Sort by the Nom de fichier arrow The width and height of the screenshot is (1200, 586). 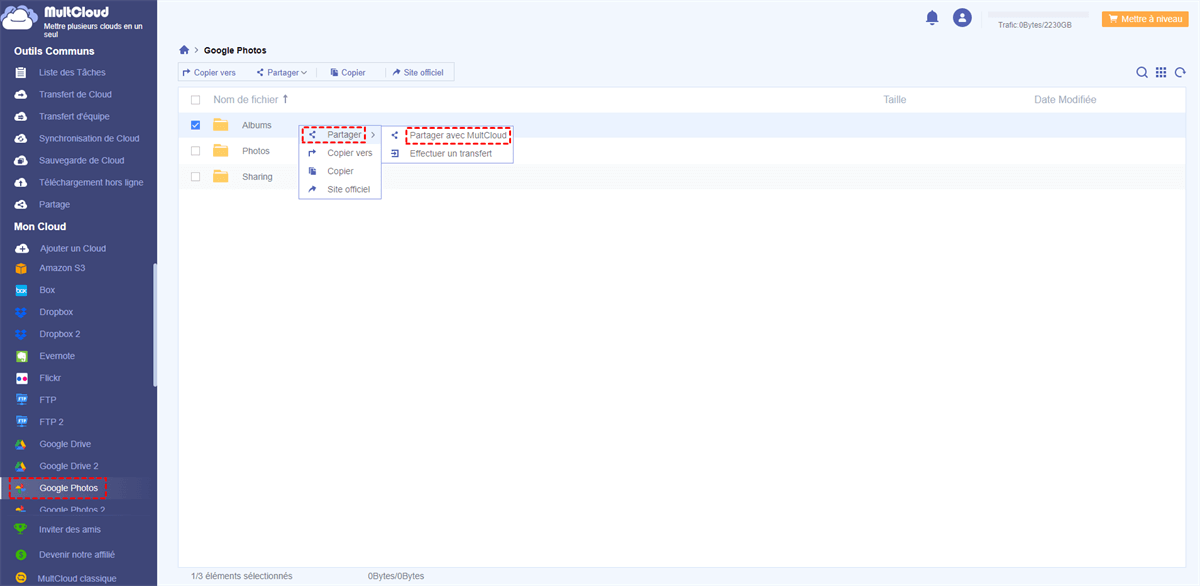pos(286,99)
